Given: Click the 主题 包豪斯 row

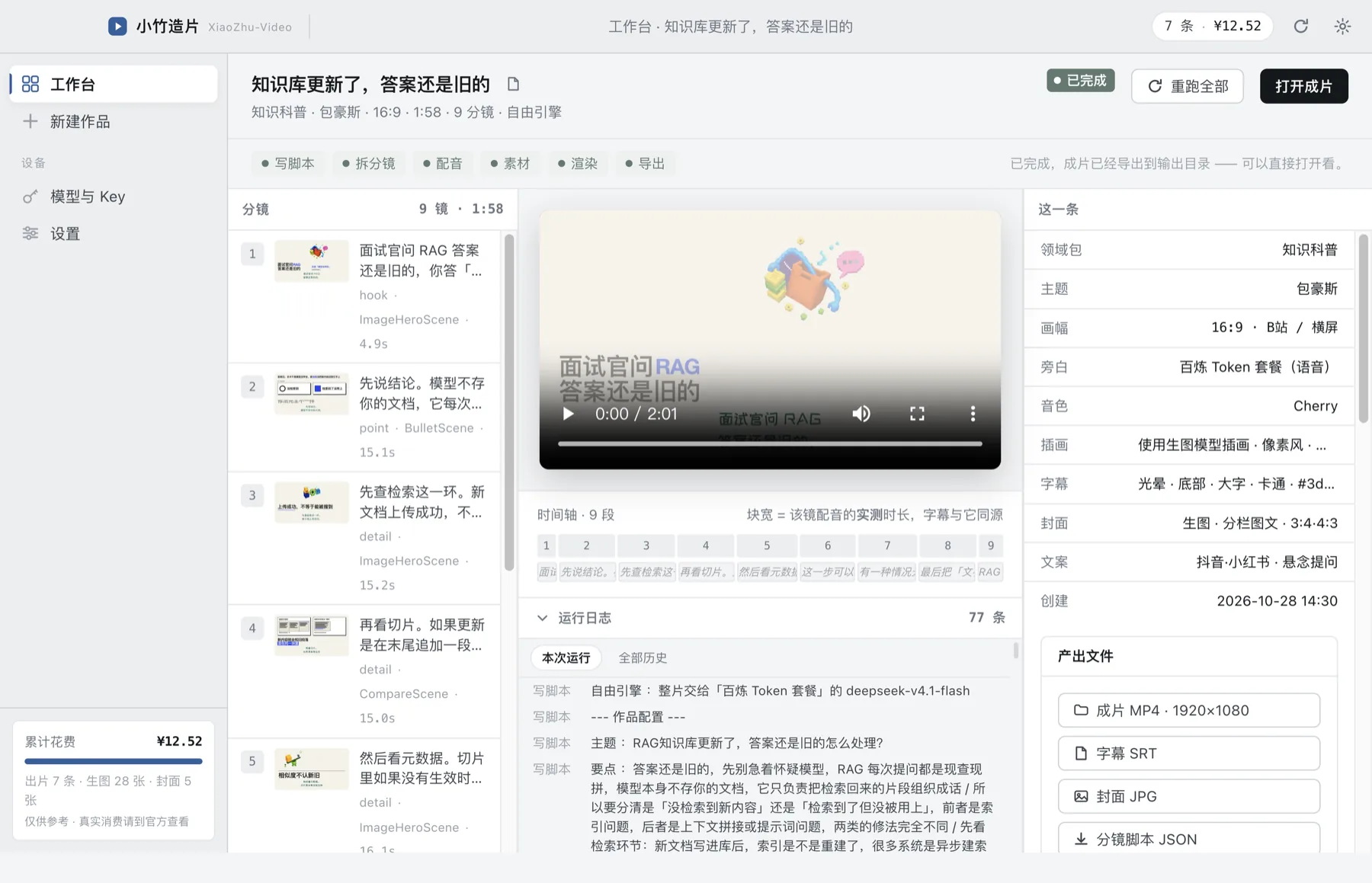Looking at the screenshot, I should coord(1188,289).
